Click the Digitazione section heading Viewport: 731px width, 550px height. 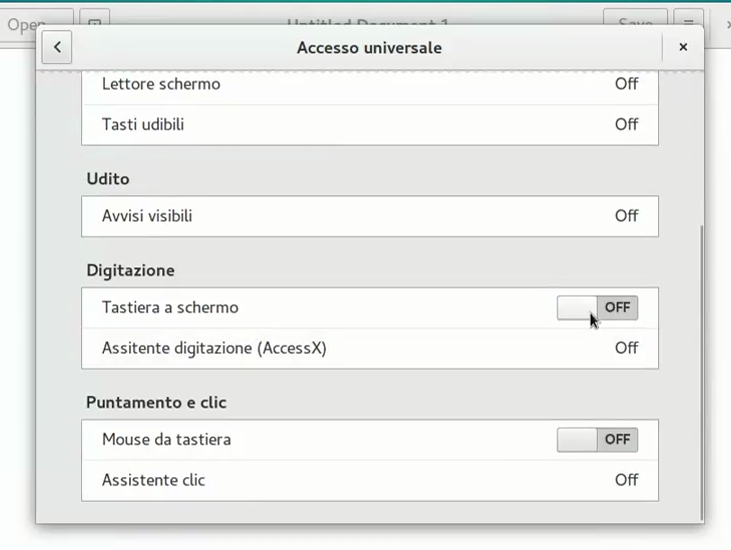130,271
